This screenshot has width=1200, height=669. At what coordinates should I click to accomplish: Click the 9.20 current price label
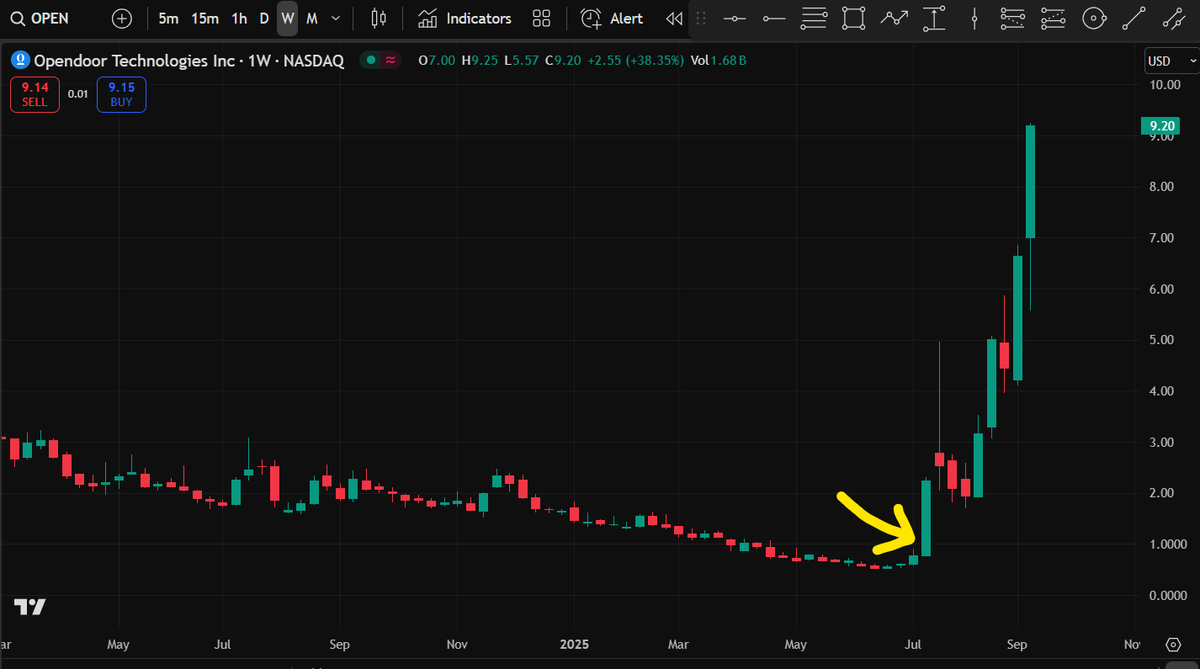(1161, 126)
